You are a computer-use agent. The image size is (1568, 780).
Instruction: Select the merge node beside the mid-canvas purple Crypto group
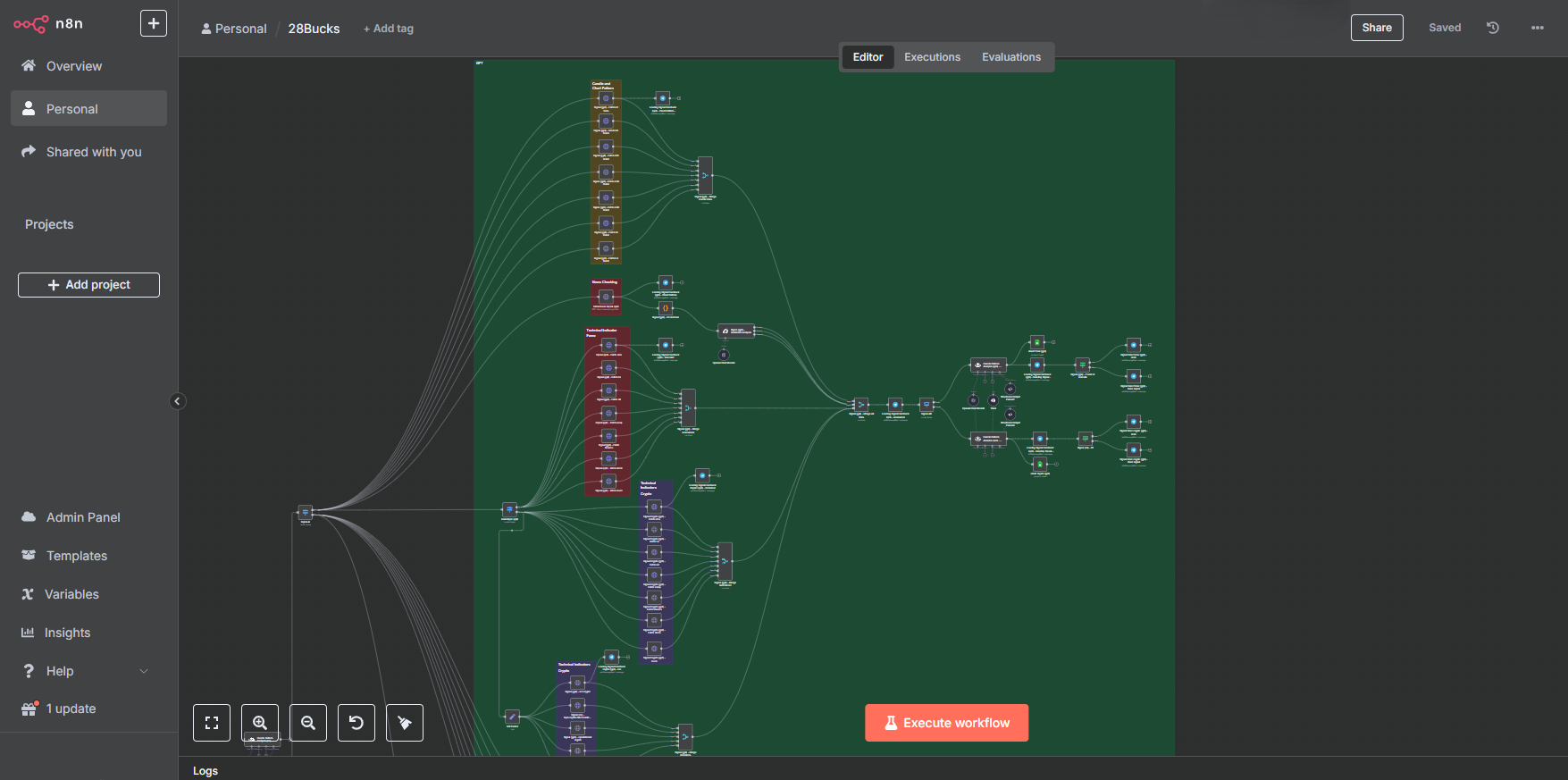point(725,561)
